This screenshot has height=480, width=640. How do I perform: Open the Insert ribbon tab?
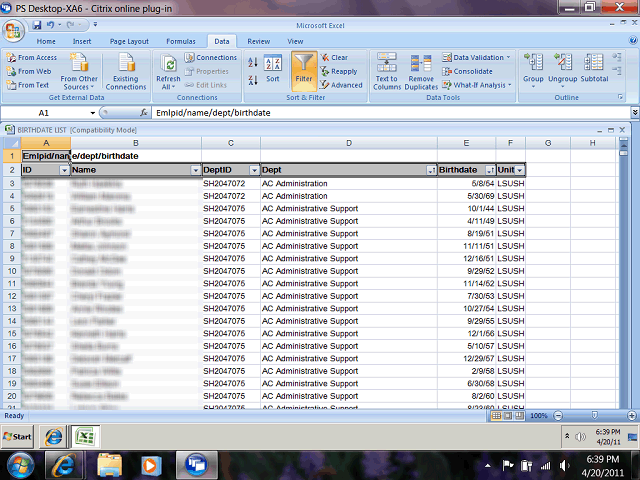pyautogui.click(x=82, y=41)
